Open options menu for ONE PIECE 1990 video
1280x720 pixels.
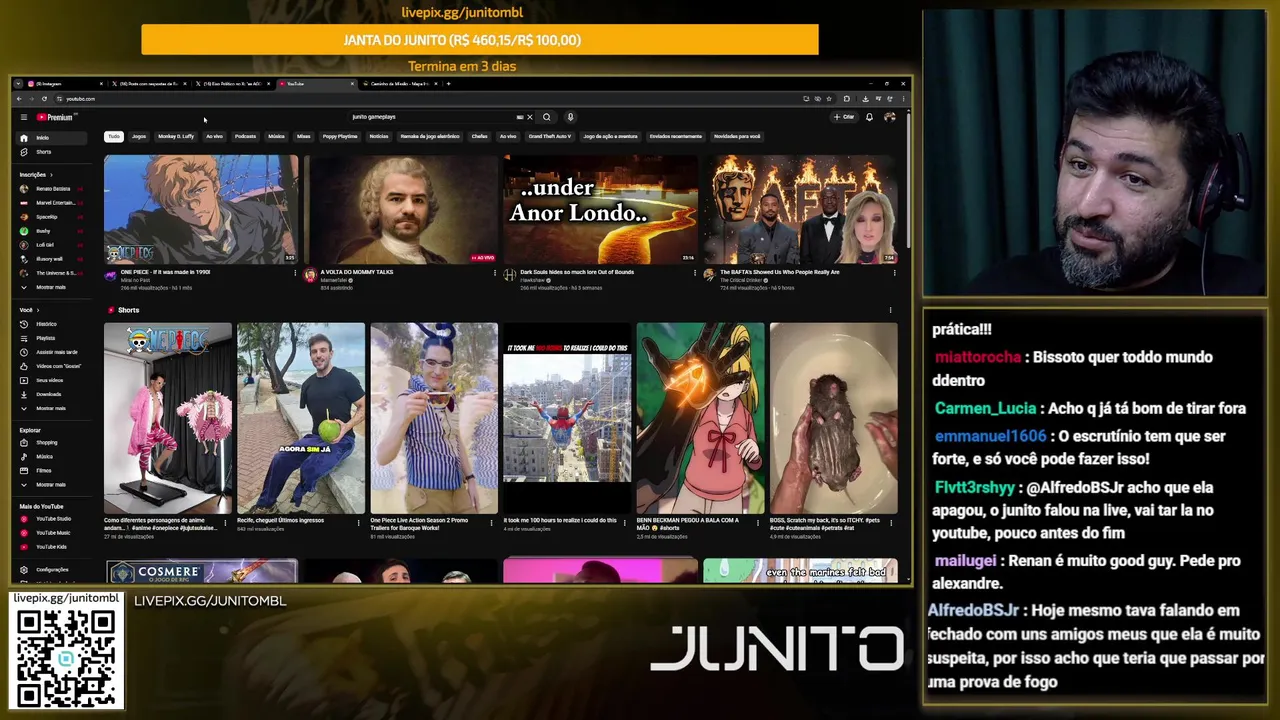[x=294, y=273]
